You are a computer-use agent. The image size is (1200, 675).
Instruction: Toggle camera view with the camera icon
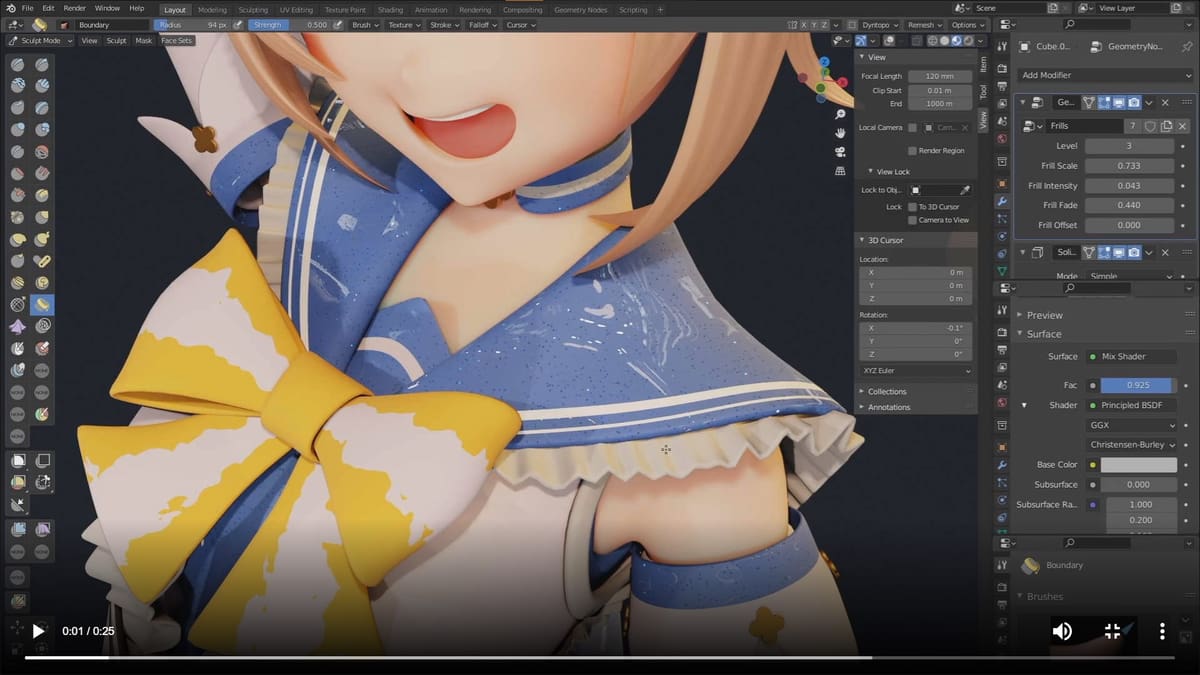point(840,152)
